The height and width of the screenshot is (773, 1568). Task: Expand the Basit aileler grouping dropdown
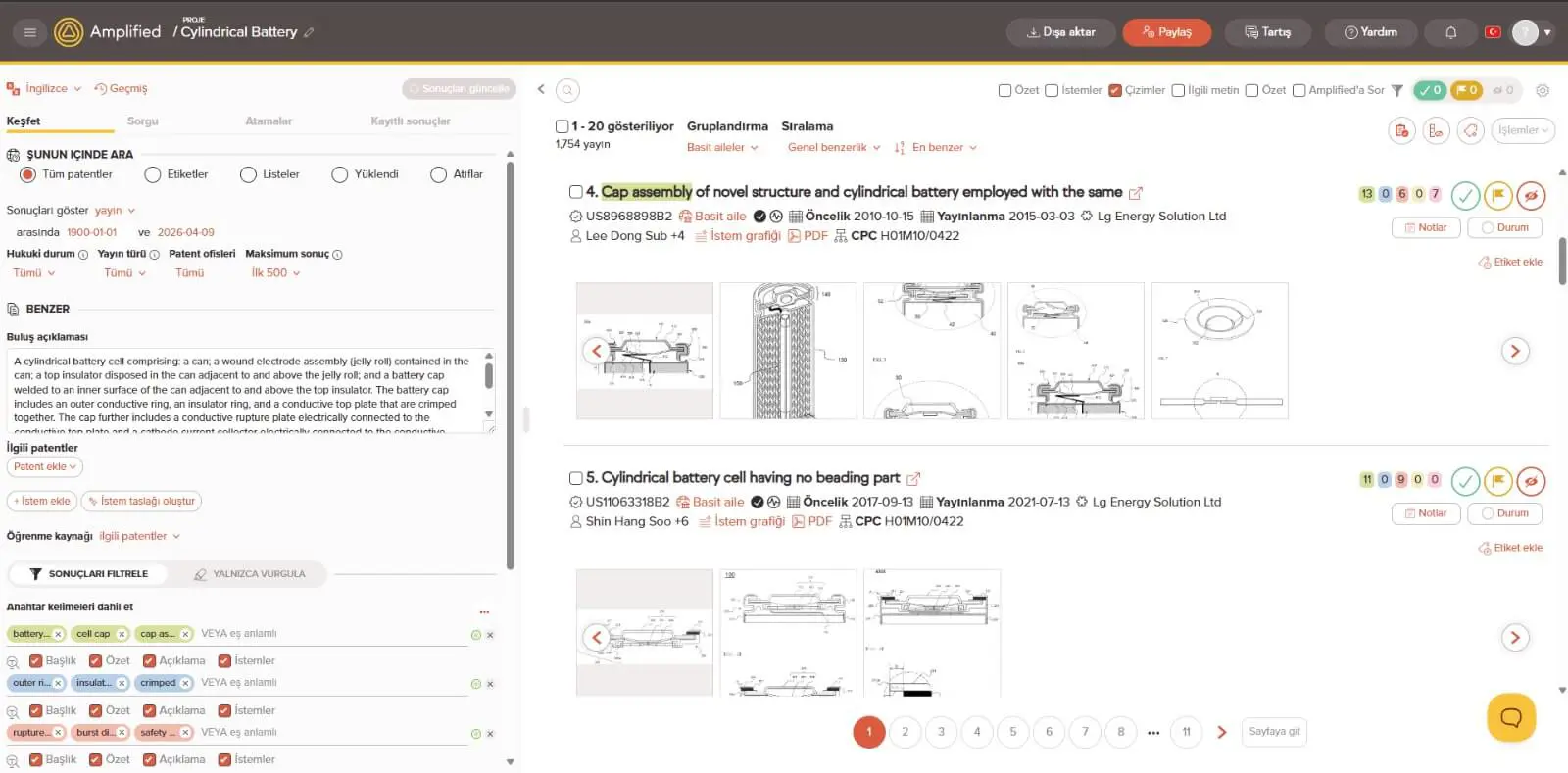(722, 147)
